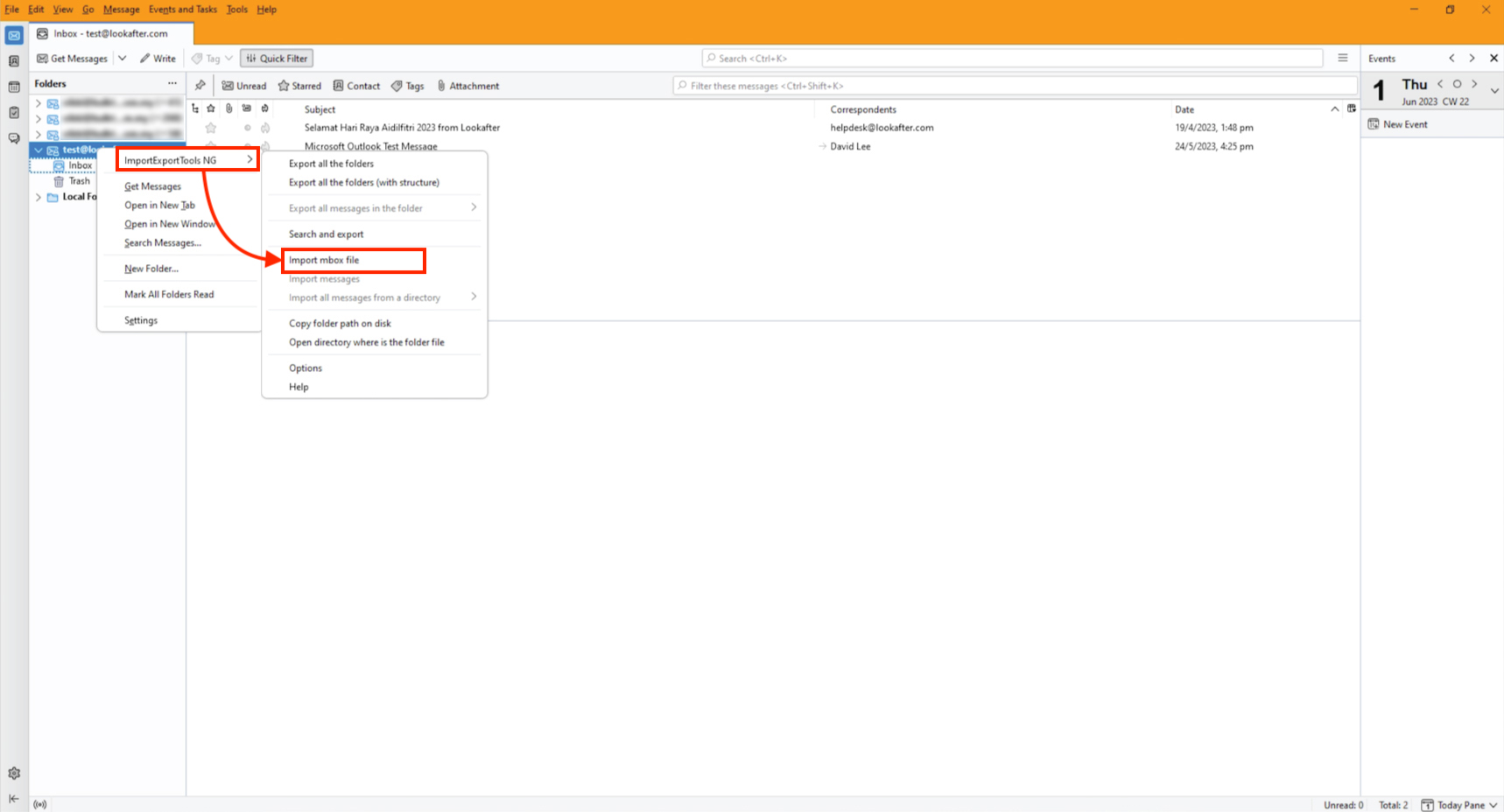Image resolution: width=1504 pixels, height=812 pixels.
Task: Click the pin icon in filter bar
Action: (x=200, y=86)
